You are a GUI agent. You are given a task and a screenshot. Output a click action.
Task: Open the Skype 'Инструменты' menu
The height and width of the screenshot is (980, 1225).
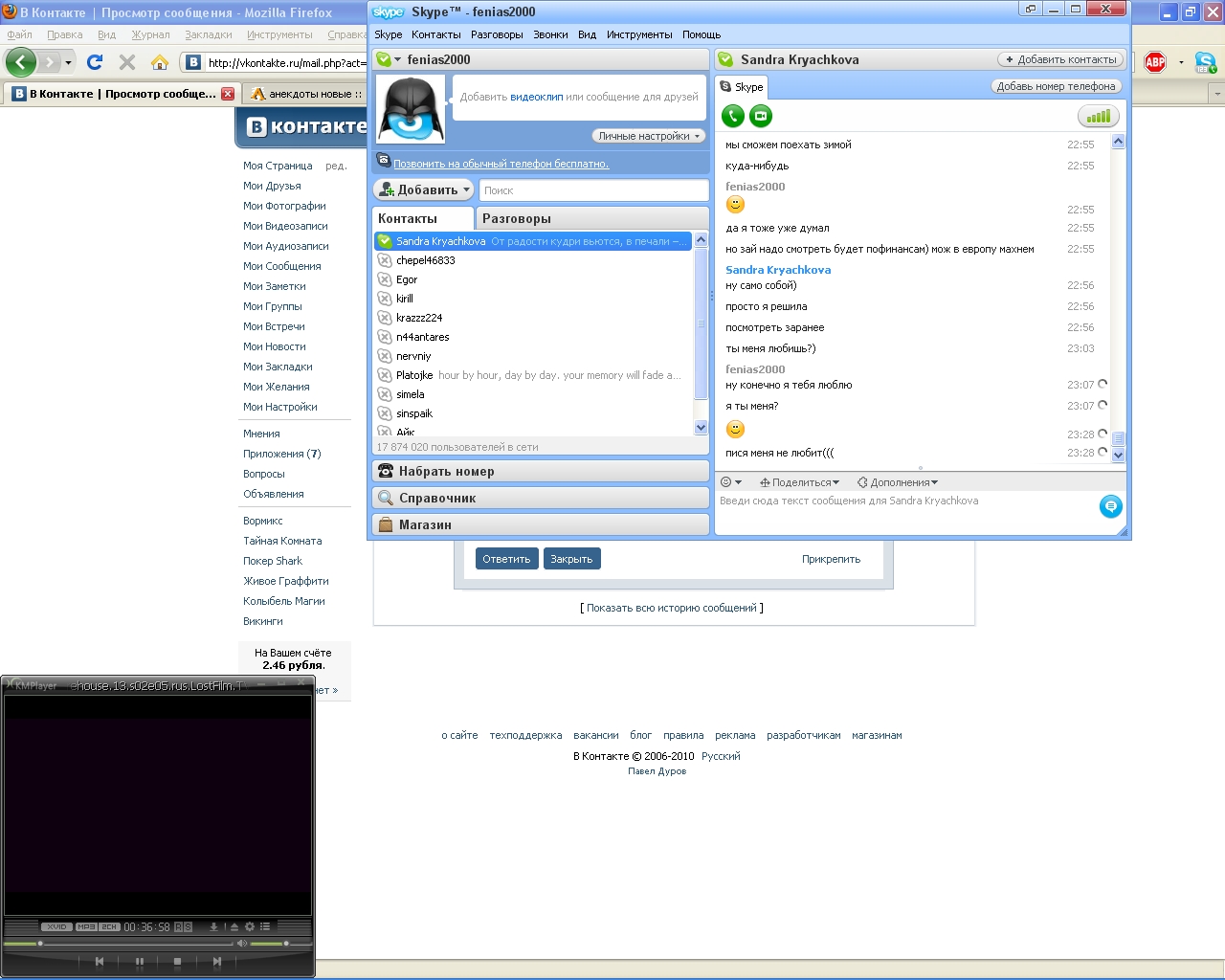[x=639, y=34]
